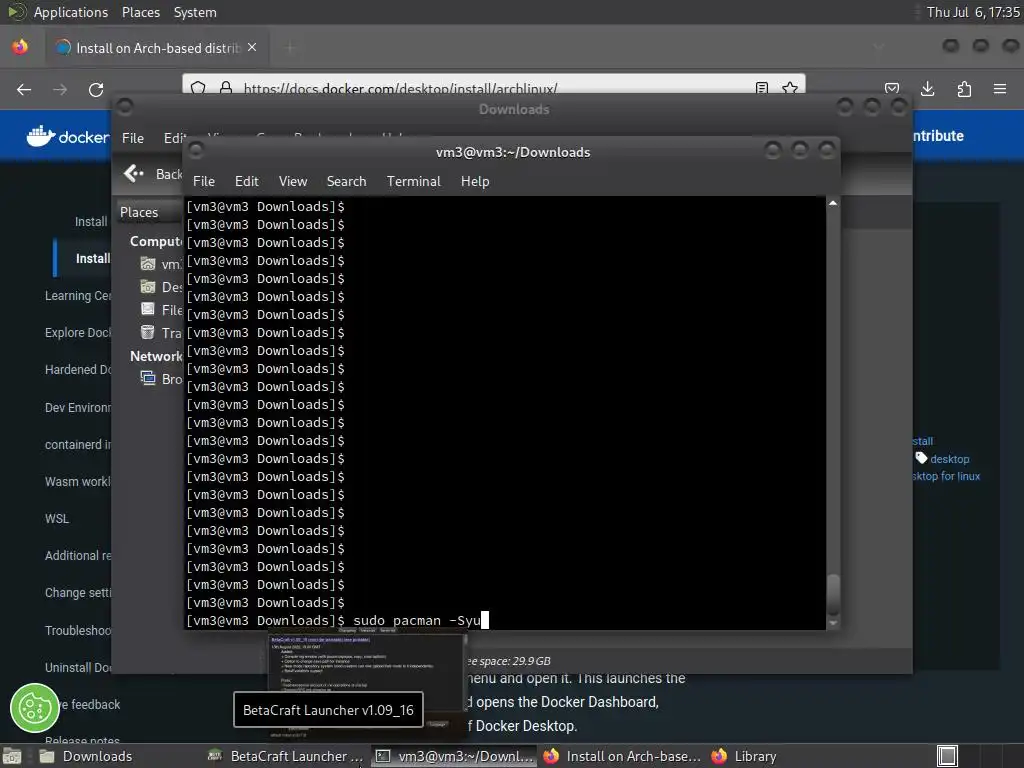Select Network heading in file manager sidebar
This screenshot has height=768, width=1024.
(x=156, y=356)
